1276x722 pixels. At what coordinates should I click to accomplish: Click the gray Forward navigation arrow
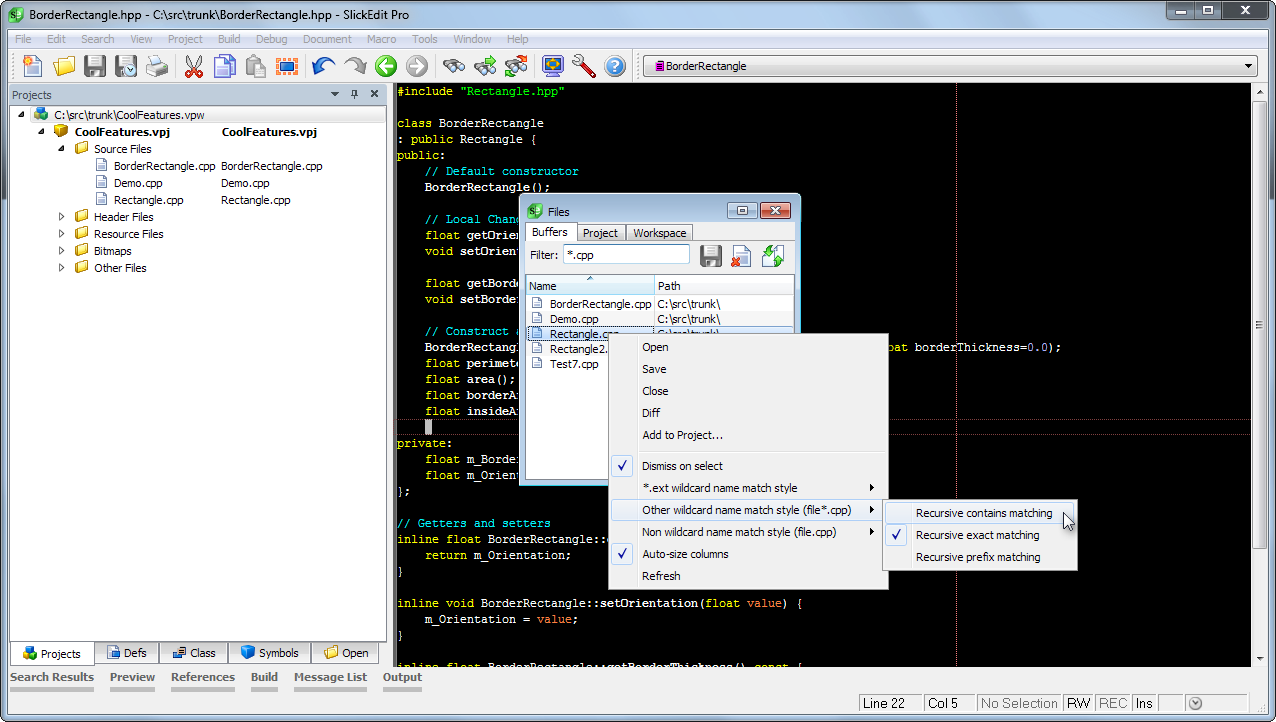pos(417,66)
